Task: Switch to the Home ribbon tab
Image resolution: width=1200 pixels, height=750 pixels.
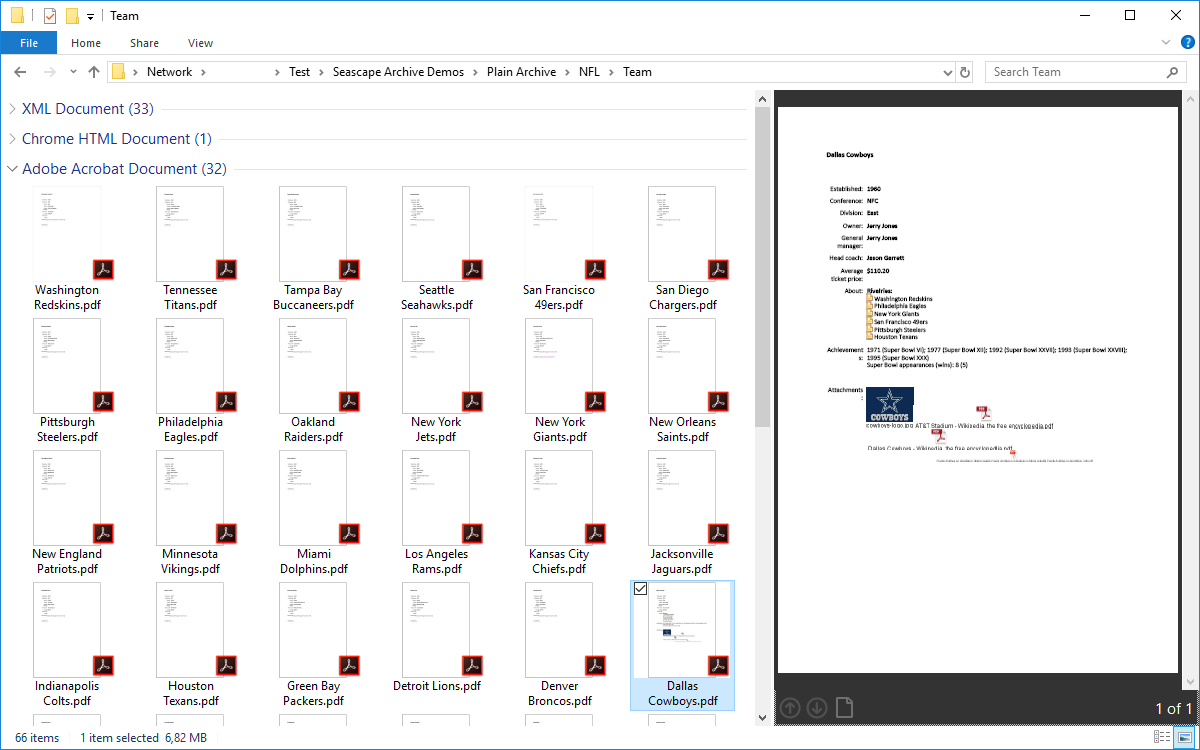Action: [x=86, y=43]
